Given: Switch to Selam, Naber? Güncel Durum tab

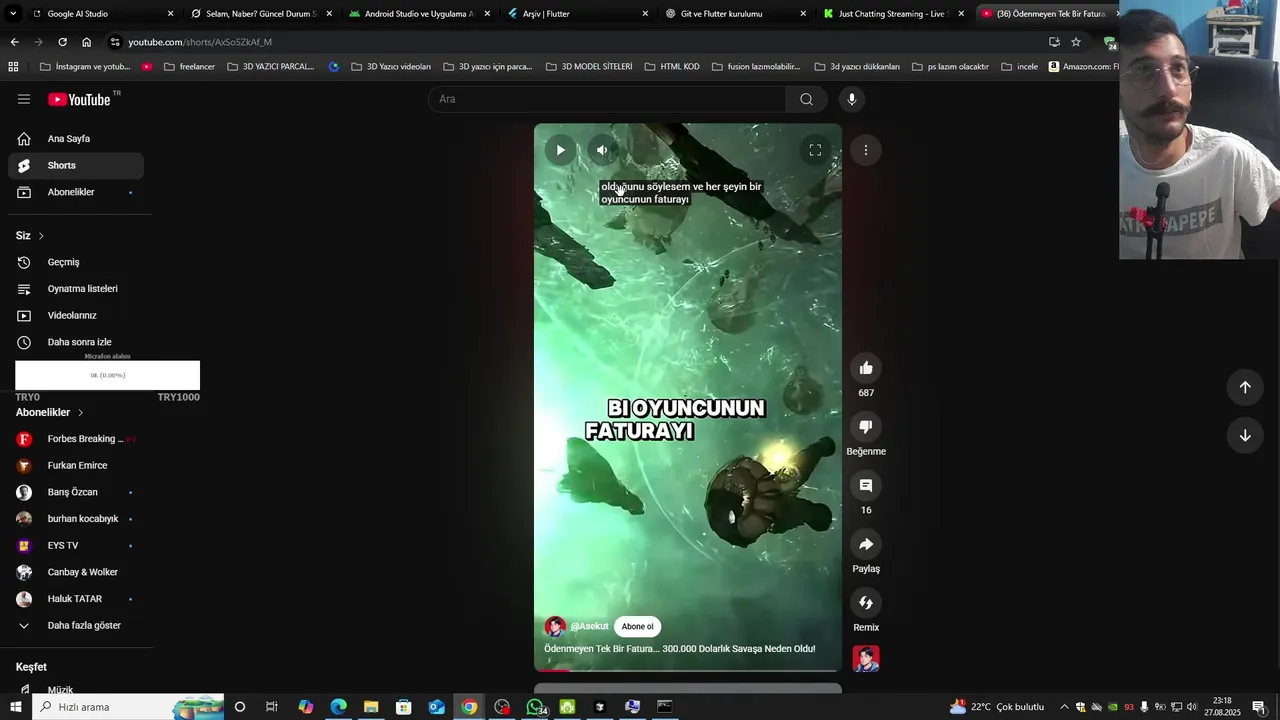Looking at the screenshot, I should pos(260,14).
